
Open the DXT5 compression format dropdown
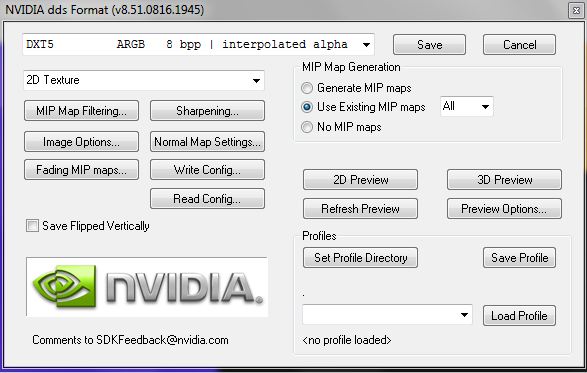click(198, 45)
